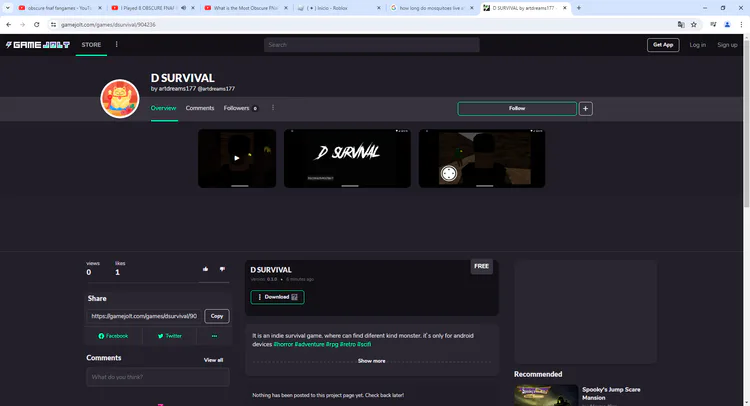750x406 pixels.
Task: Open the D SURVIVAL title screenshot
Action: pyautogui.click(x=347, y=158)
